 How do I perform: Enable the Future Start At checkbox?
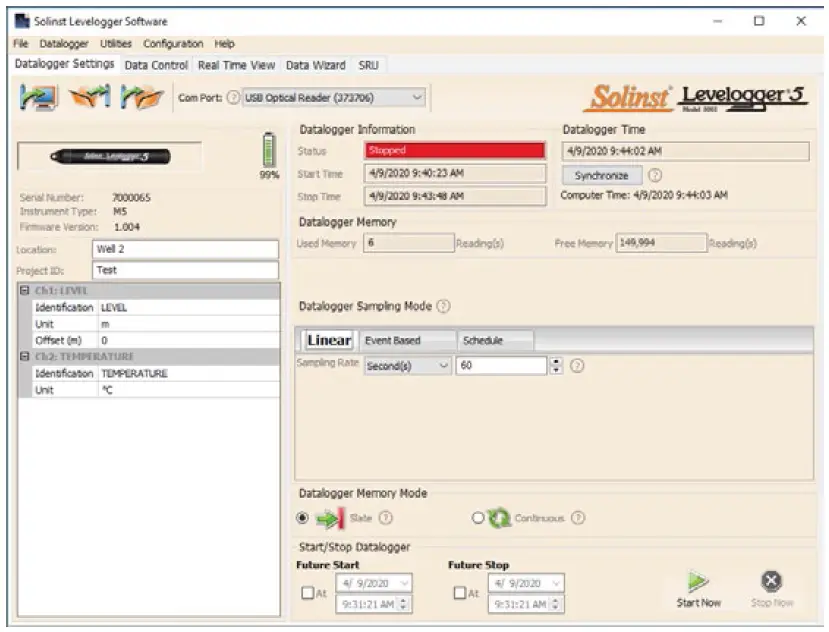308,593
